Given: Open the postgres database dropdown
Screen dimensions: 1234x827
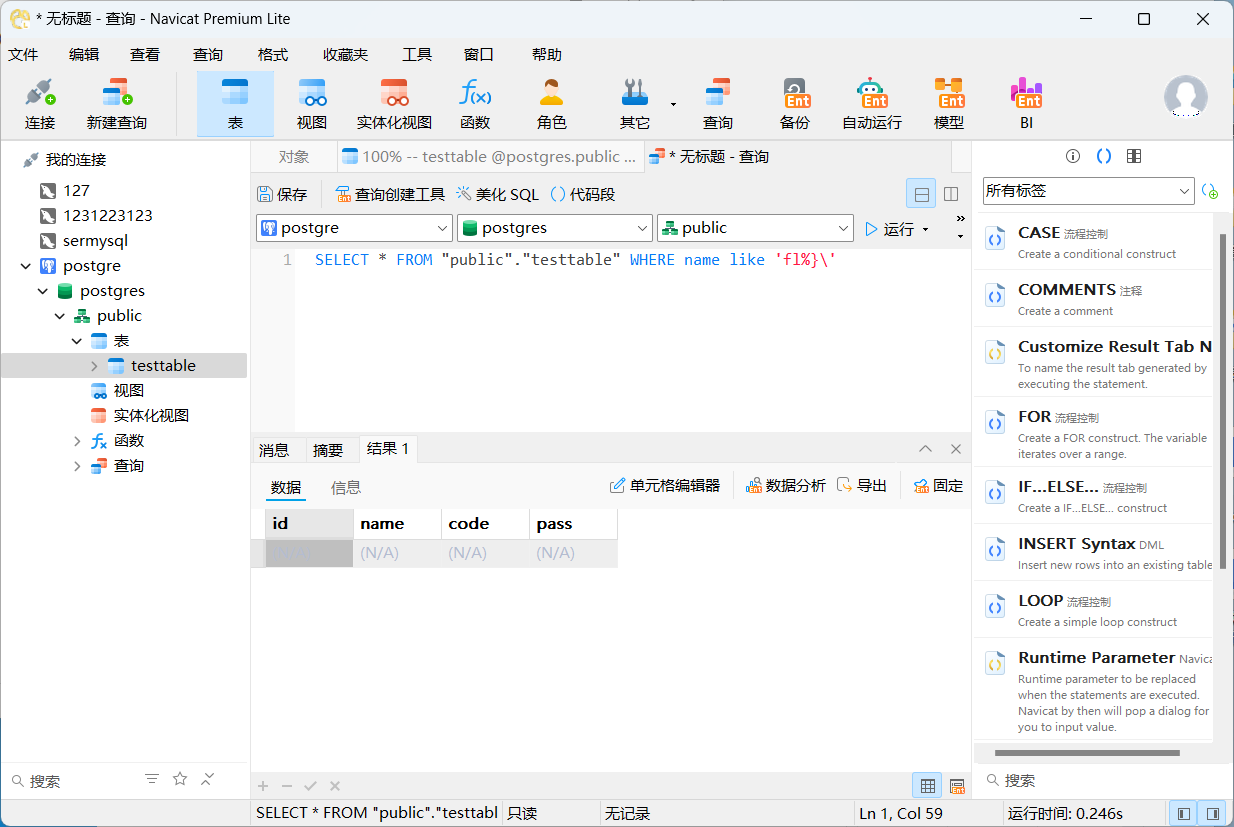Looking at the screenshot, I should tap(554, 228).
